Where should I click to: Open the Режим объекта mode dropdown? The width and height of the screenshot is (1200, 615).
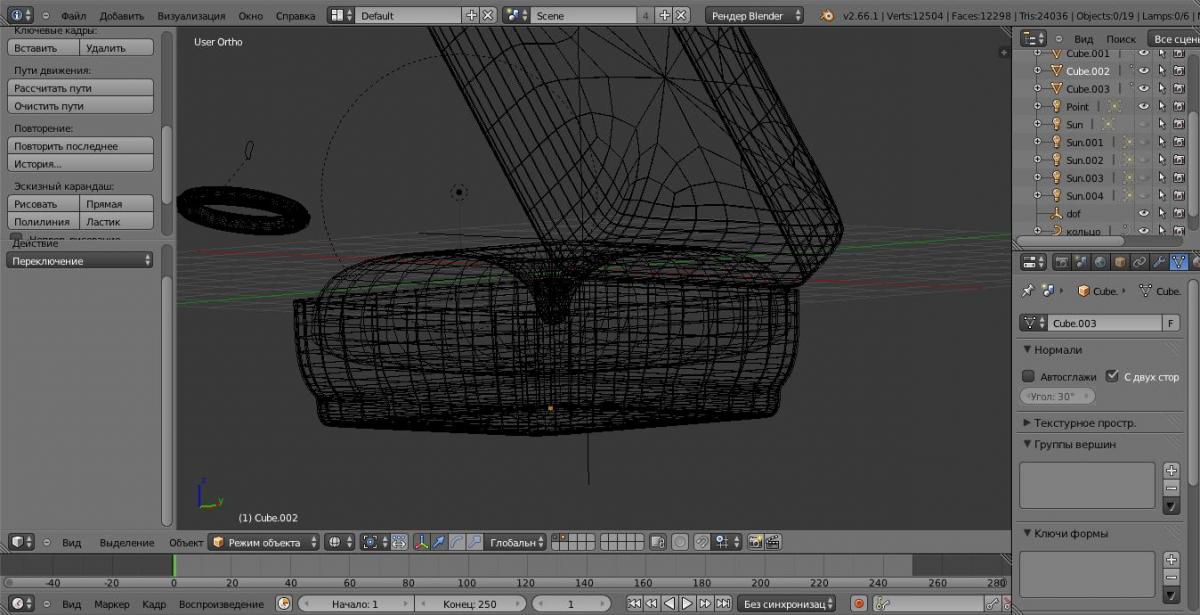pos(264,542)
